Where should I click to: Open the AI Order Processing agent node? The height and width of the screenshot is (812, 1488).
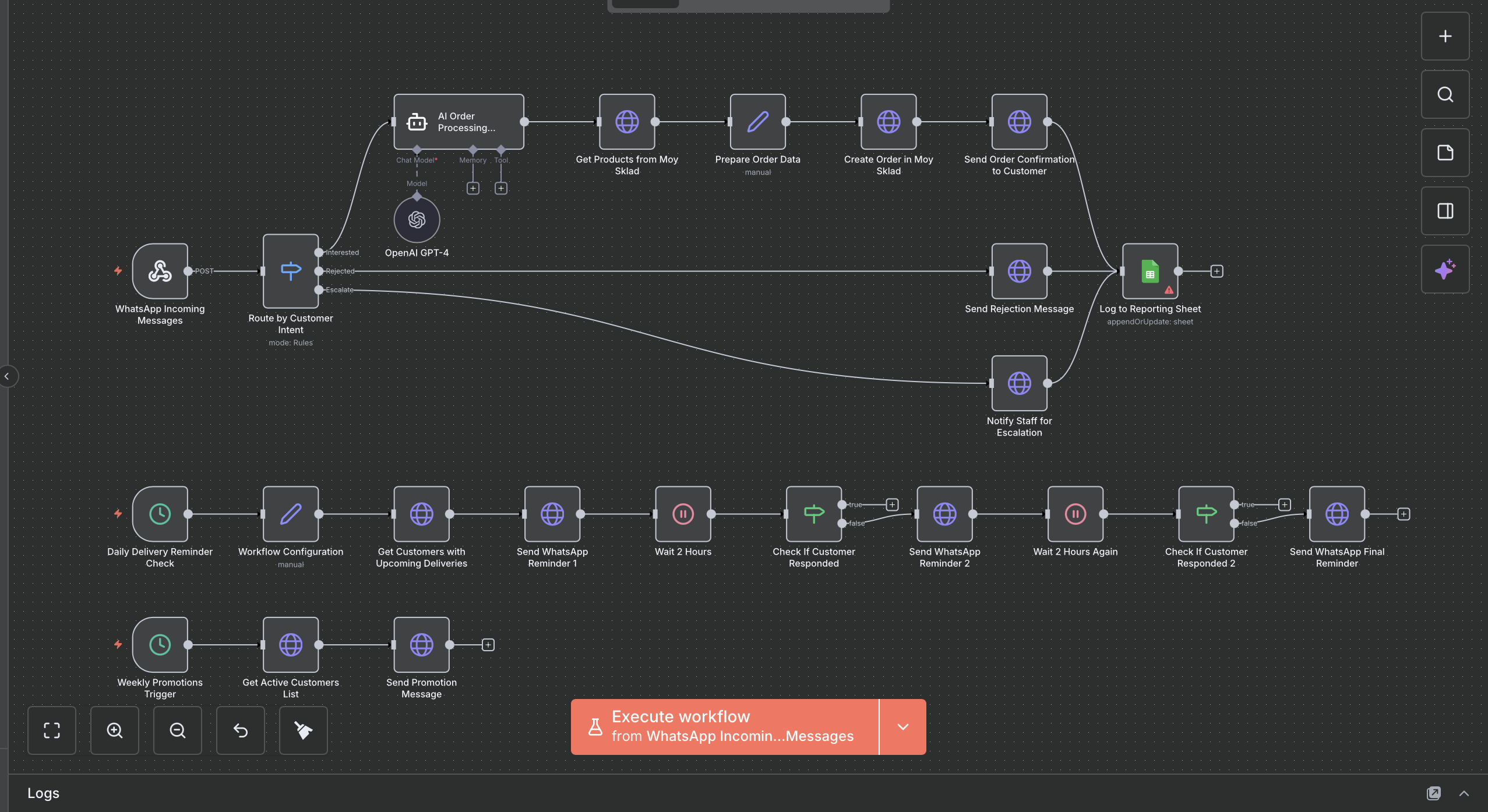click(459, 122)
